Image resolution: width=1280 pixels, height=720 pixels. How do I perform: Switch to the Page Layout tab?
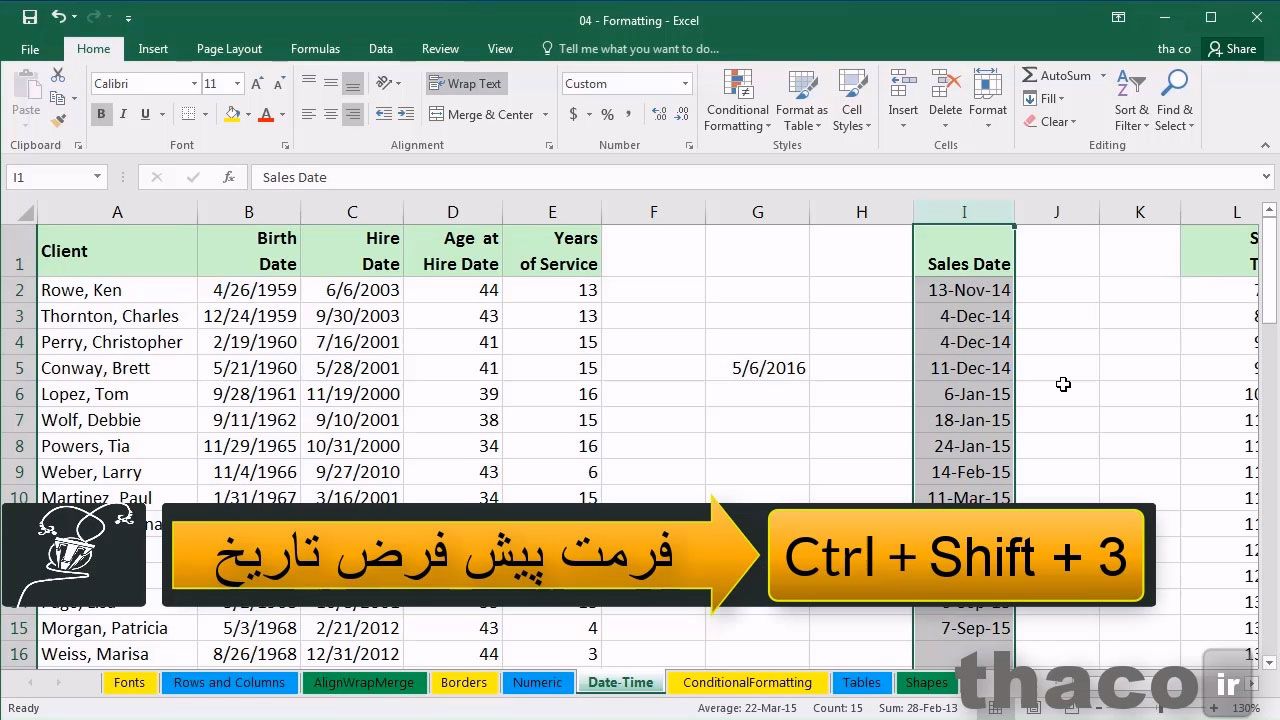click(229, 49)
